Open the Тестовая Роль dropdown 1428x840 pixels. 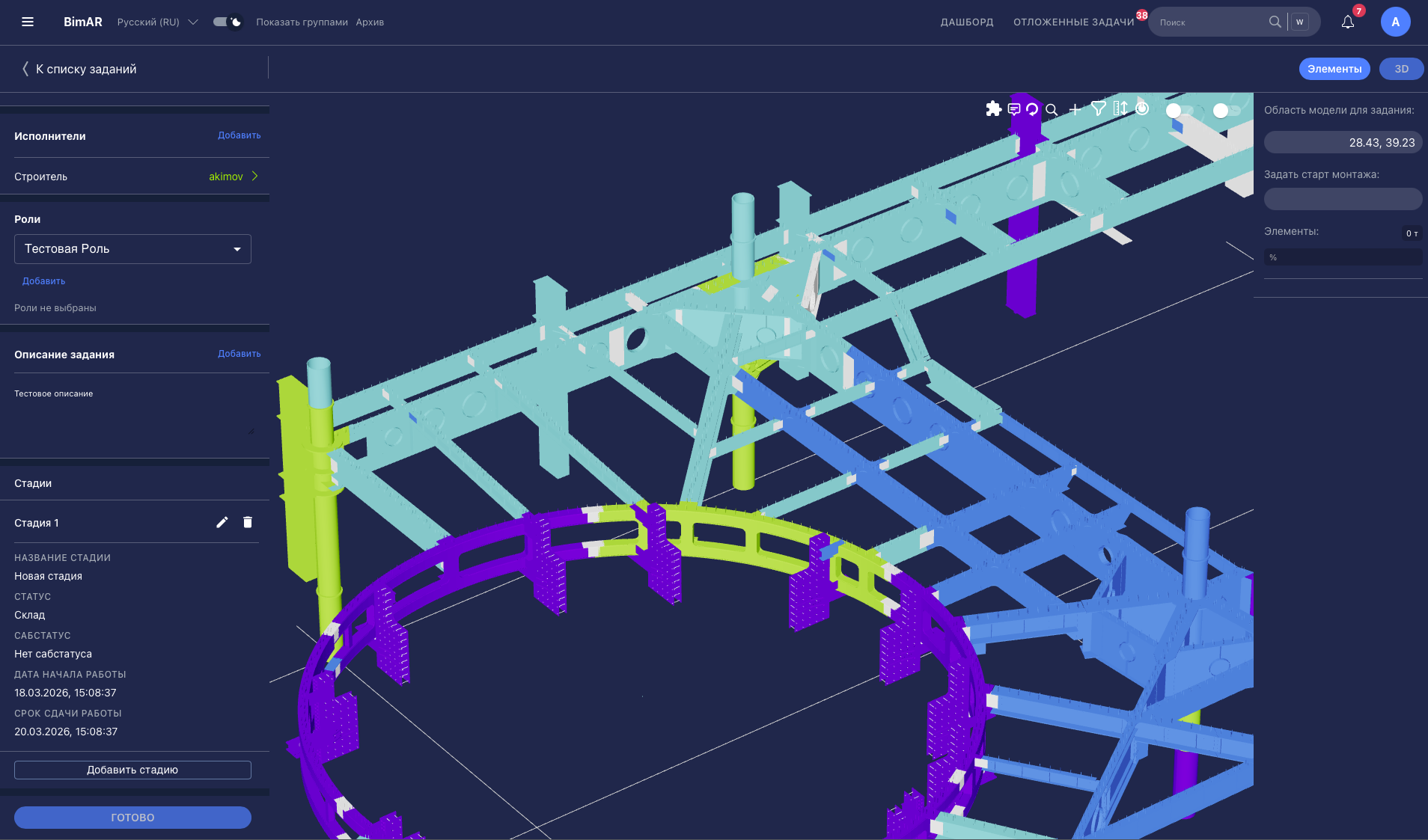pyautogui.click(x=132, y=249)
